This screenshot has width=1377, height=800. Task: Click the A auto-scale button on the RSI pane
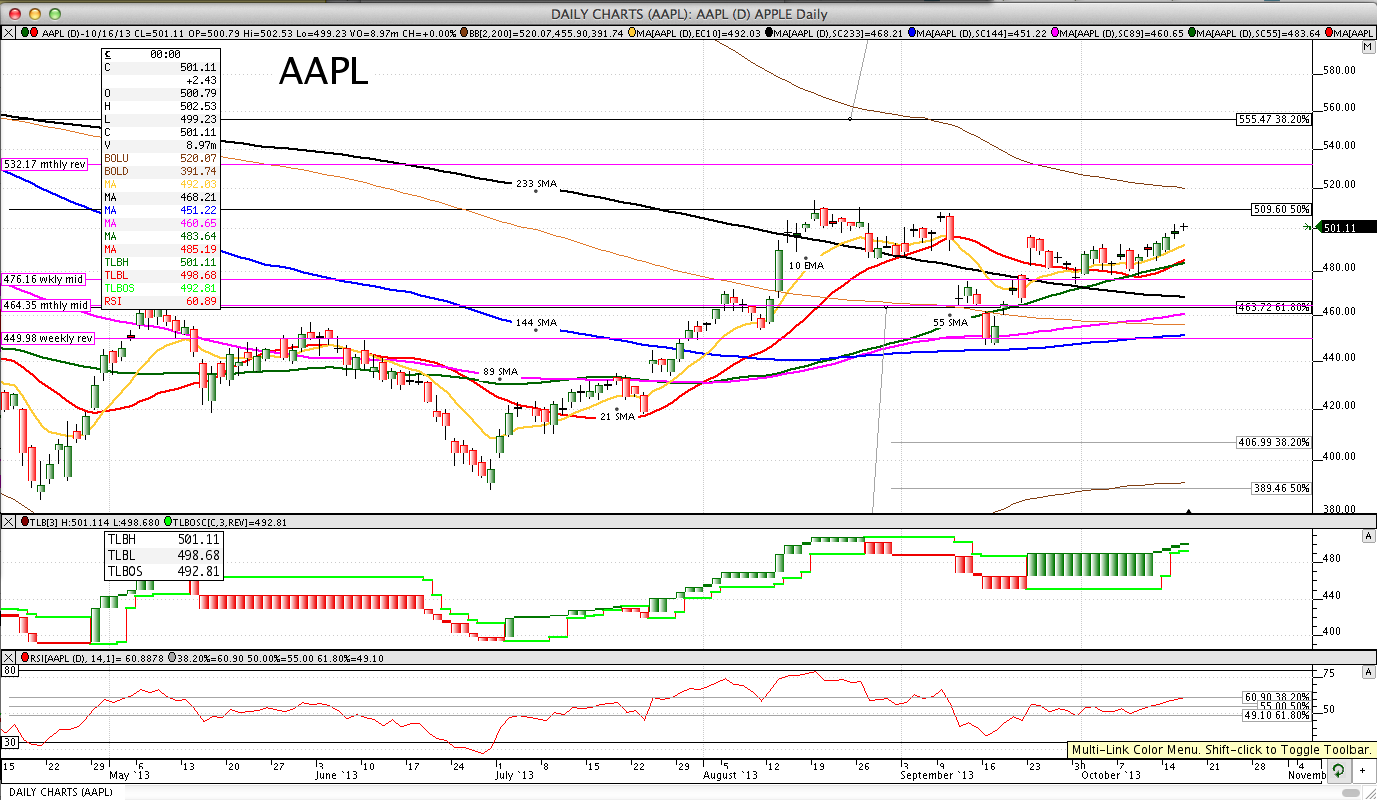(1367, 672)
